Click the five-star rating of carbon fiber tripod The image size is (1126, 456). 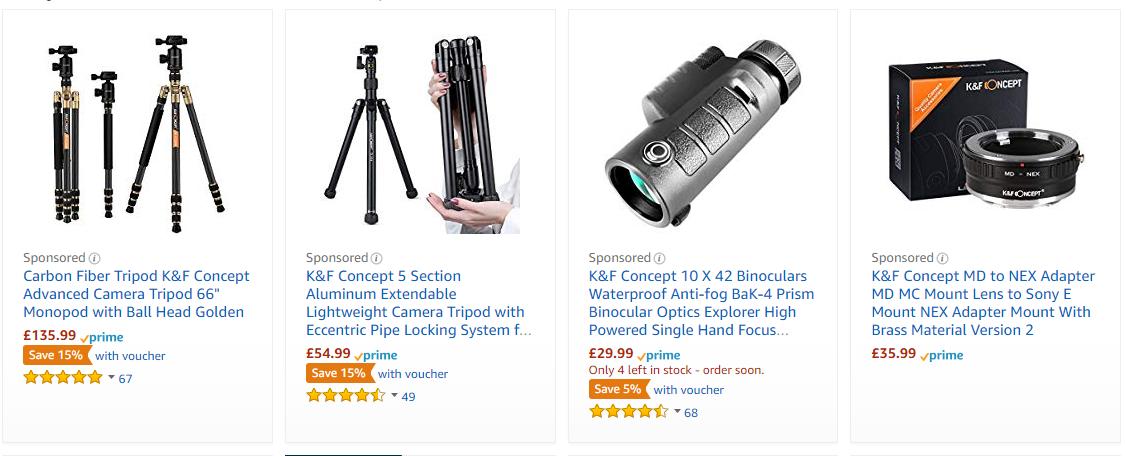point(63,378)
